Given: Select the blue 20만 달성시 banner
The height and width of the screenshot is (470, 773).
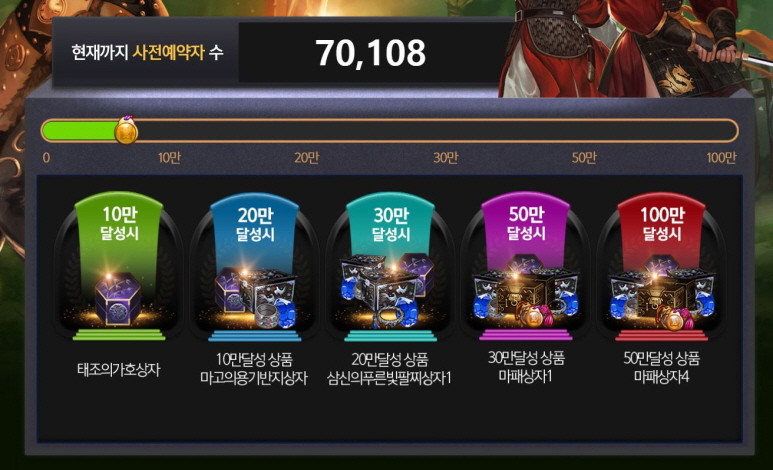Looking at the screenshot, I should point(255,223).
